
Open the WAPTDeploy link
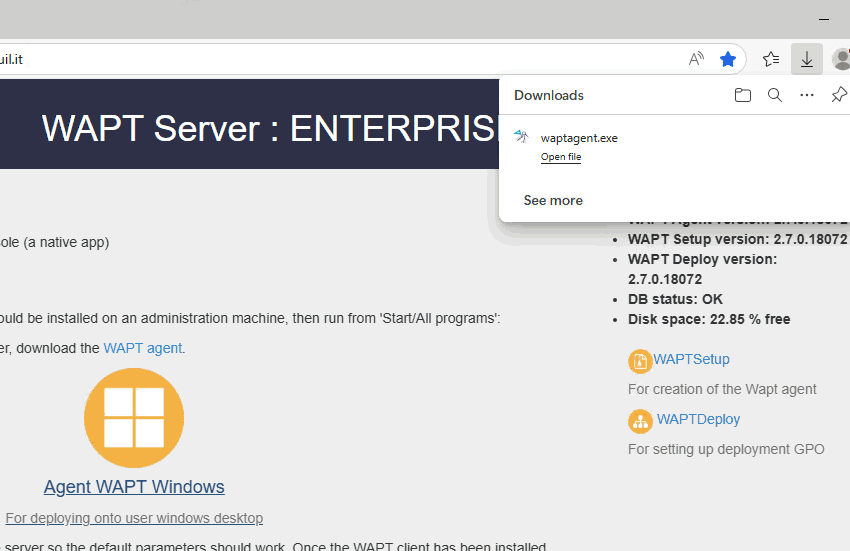(698, 419)
